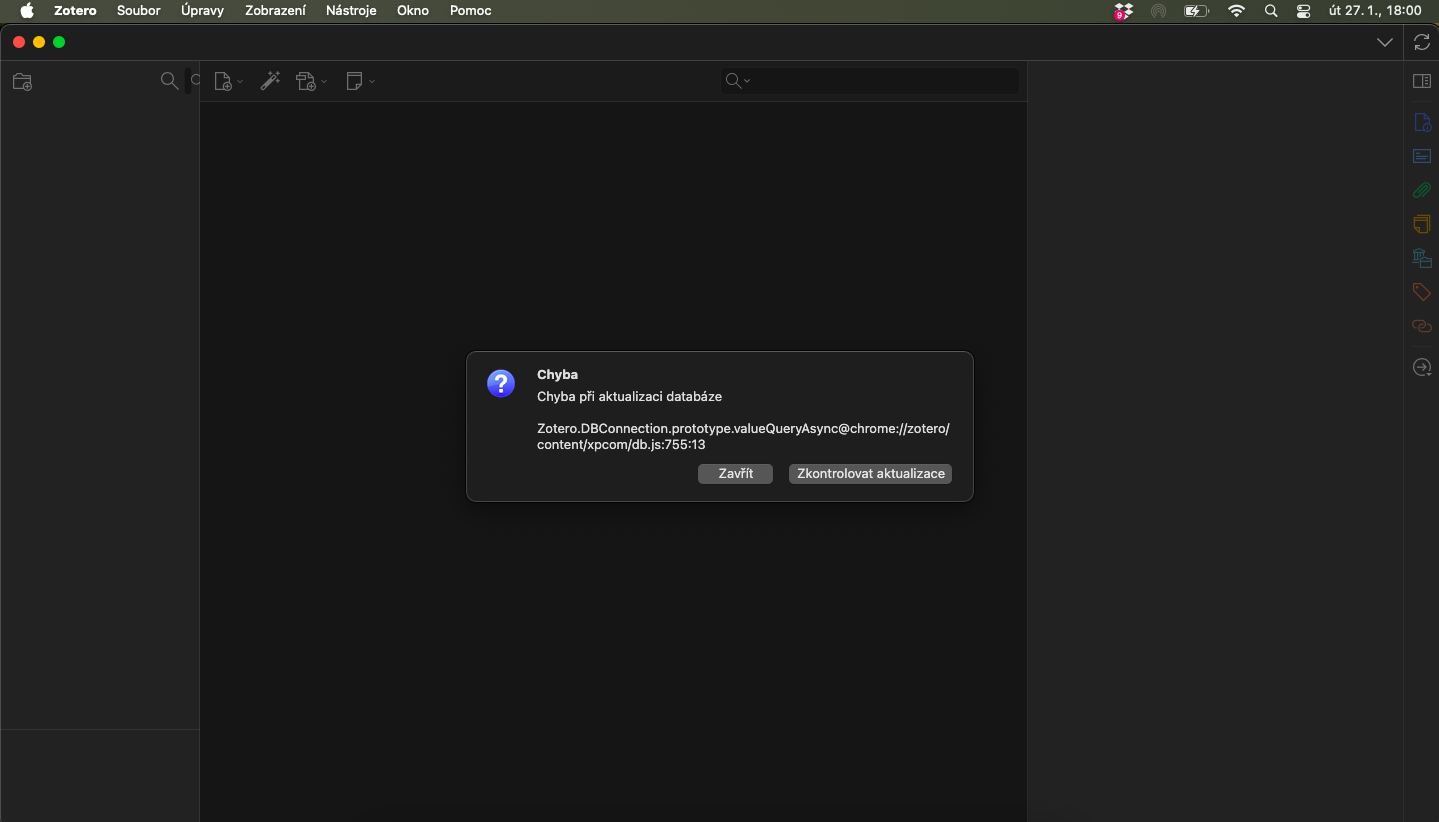This screenshot has width=1439, height=822.
Task: Open the Add Attachment icon
Action: (x=306, y=82)
